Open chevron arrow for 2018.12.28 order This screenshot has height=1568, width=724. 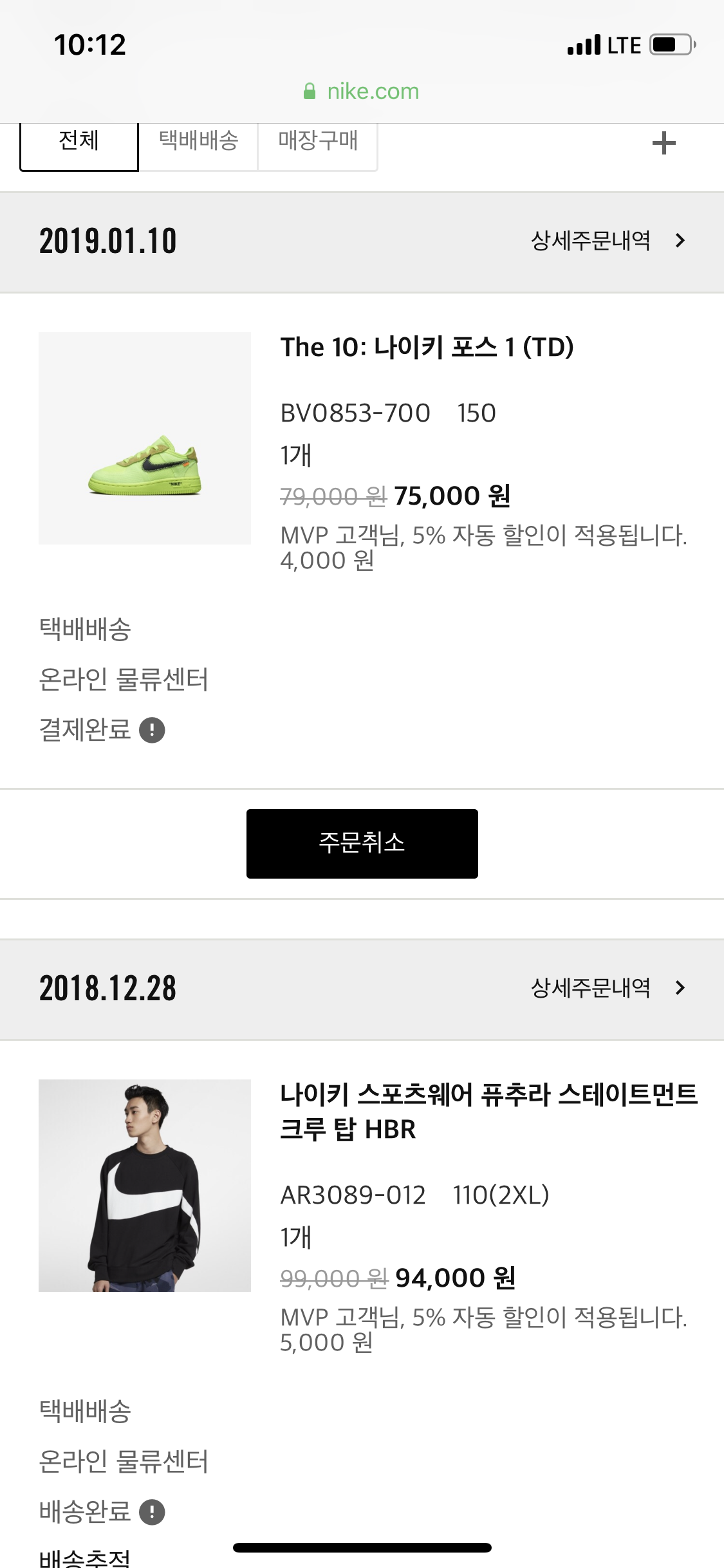(680, 987)
